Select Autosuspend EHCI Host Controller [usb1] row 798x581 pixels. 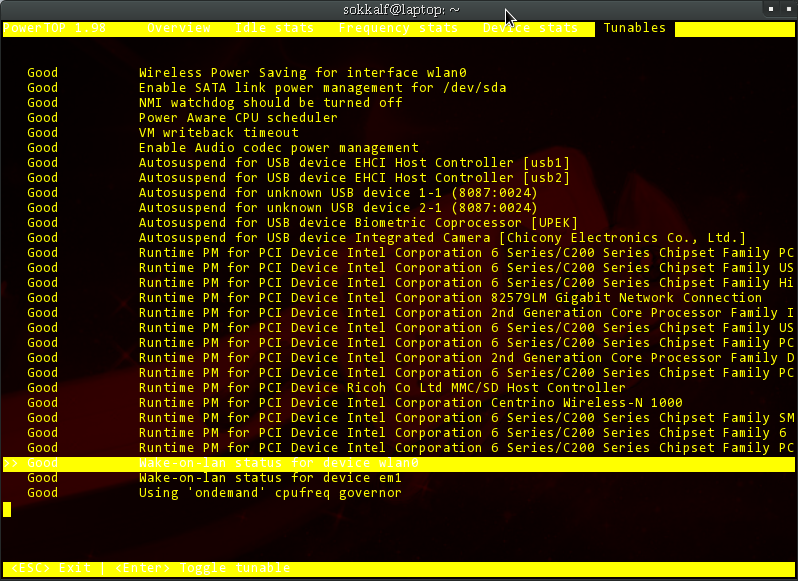point(399,163)
